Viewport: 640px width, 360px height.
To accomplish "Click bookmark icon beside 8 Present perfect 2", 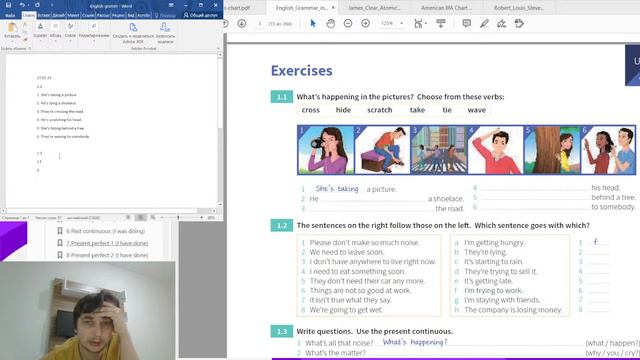I will [x=60, y=255].
